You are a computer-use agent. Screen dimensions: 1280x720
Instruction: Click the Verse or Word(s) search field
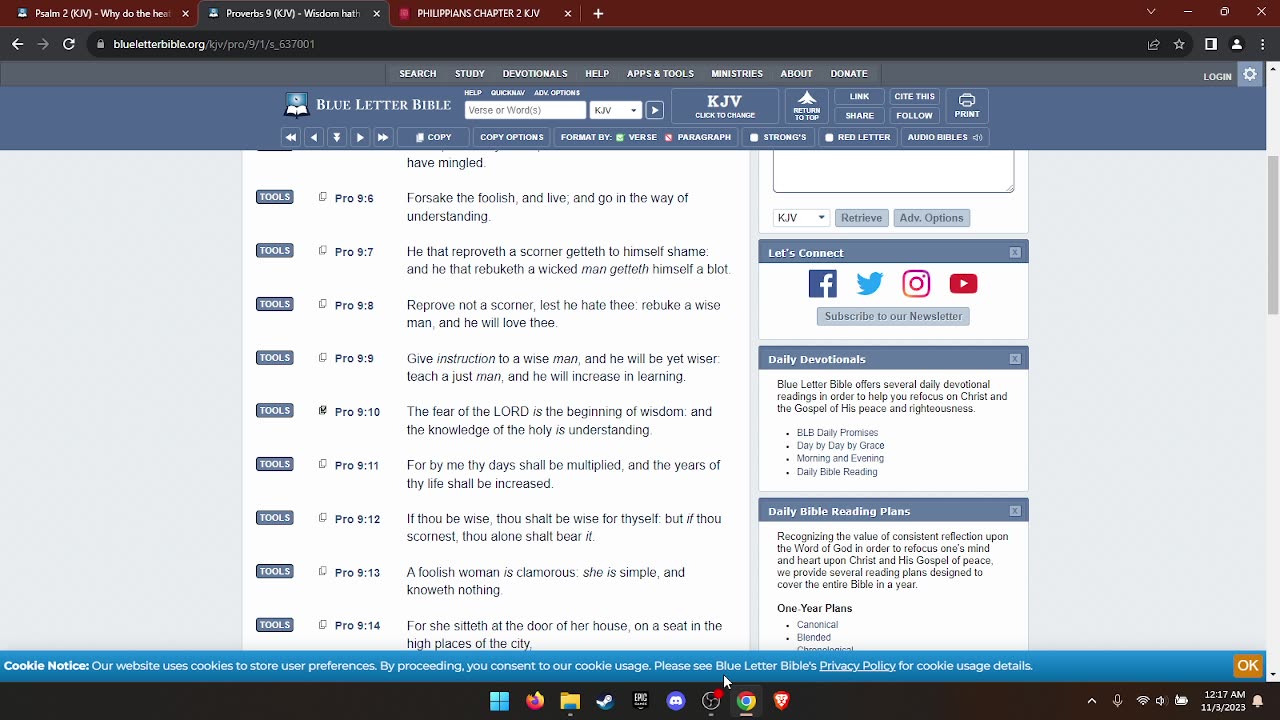pyautogui.click(x=525, y=110)
